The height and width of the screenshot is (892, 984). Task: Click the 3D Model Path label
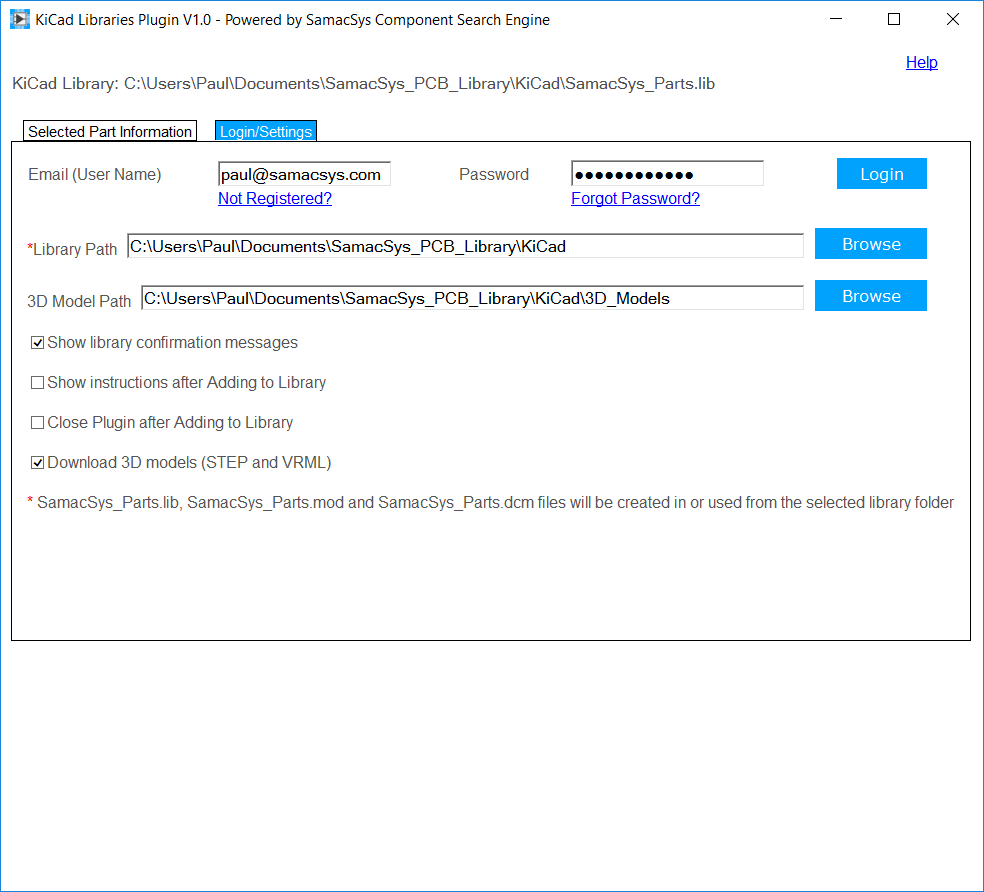tap(79, 301)
